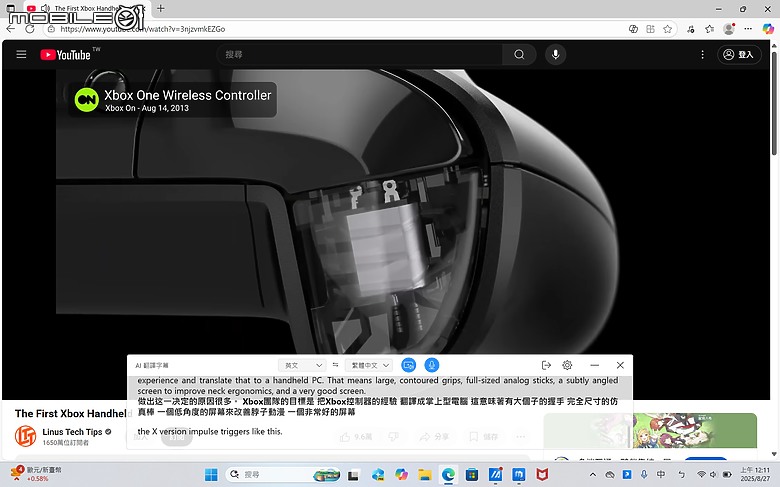Open the Xbox One Wireless Controller title card
The width and height of the screenshot is (780, 487).
(x=172, y=99)
